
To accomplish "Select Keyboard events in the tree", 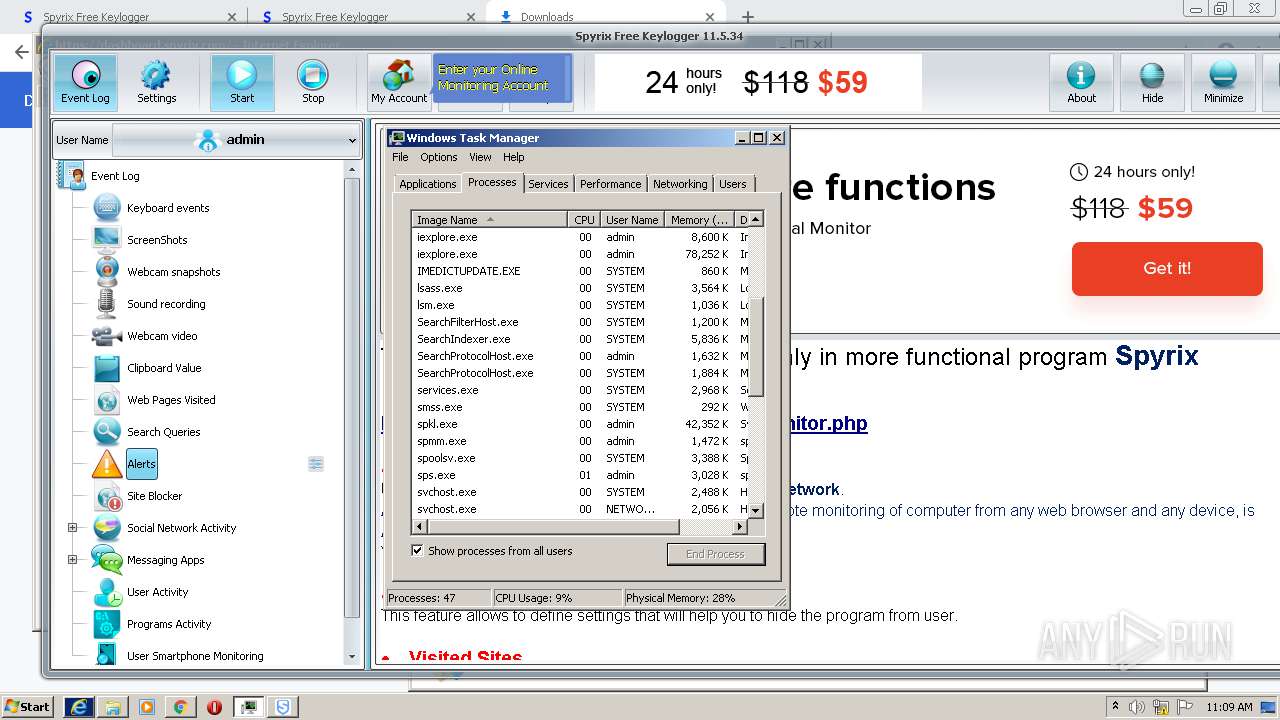I will coord(168,208).
